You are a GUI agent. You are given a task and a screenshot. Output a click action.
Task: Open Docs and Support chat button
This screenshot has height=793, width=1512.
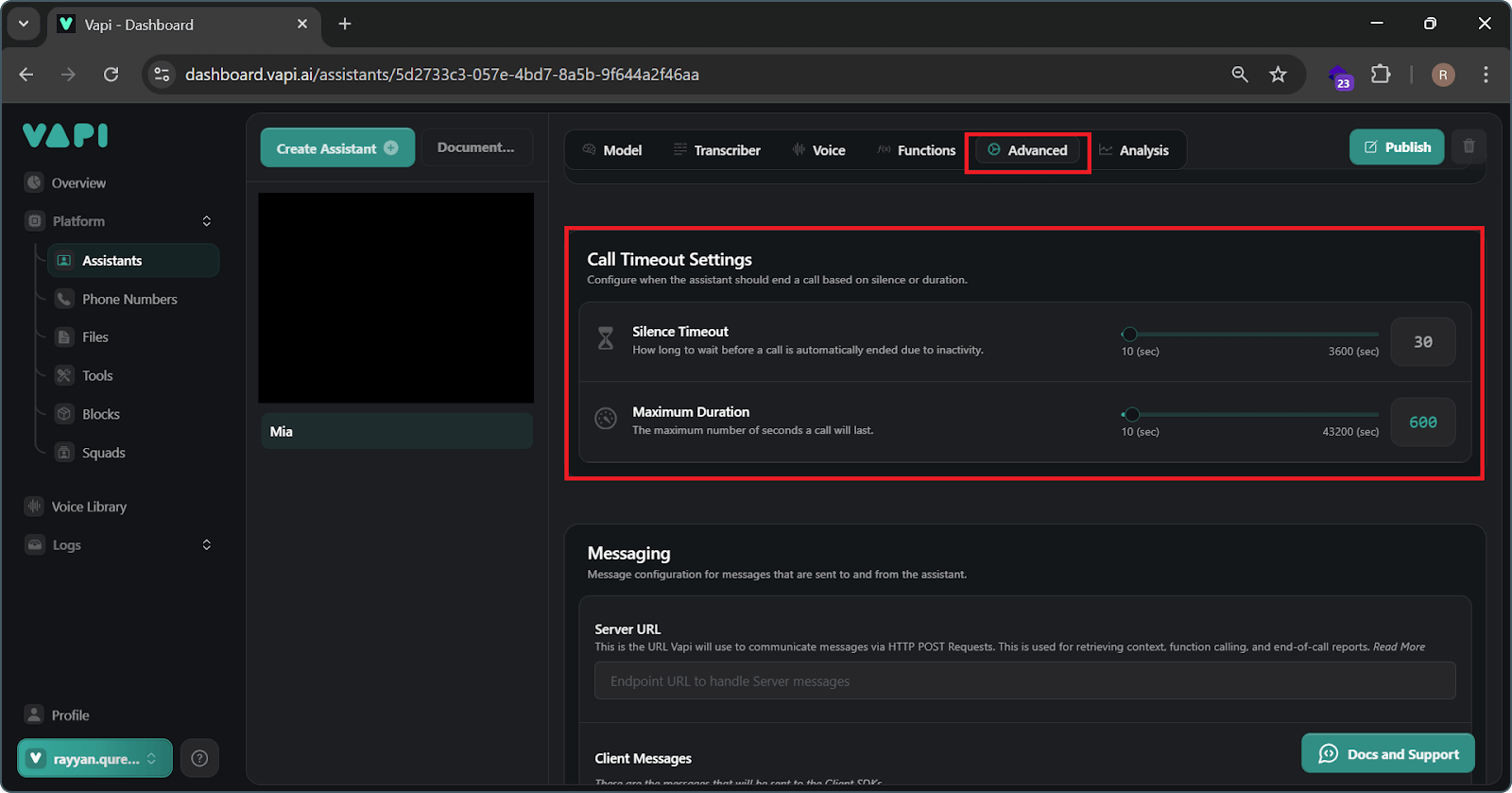point(1387,753)
